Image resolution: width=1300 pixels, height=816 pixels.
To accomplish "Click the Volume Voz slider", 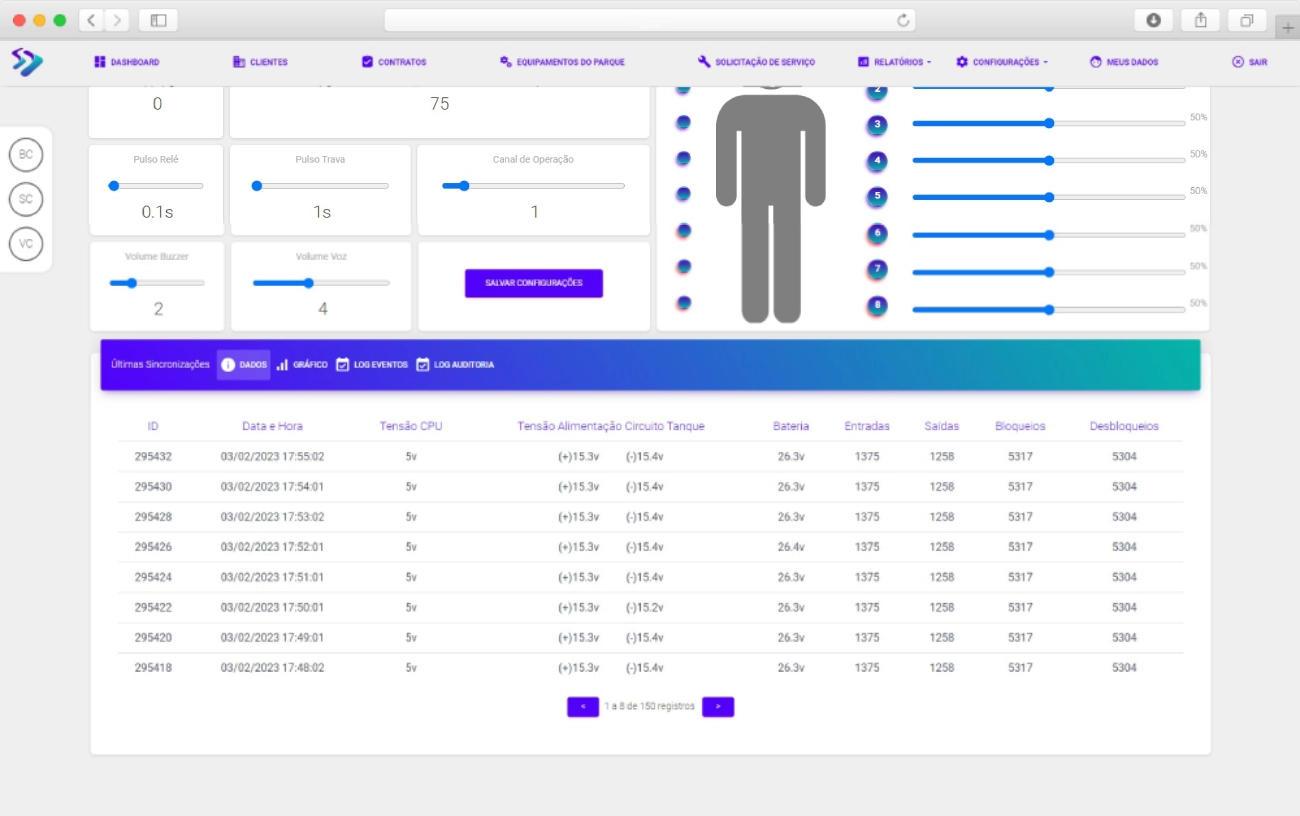I will [321, 283].
